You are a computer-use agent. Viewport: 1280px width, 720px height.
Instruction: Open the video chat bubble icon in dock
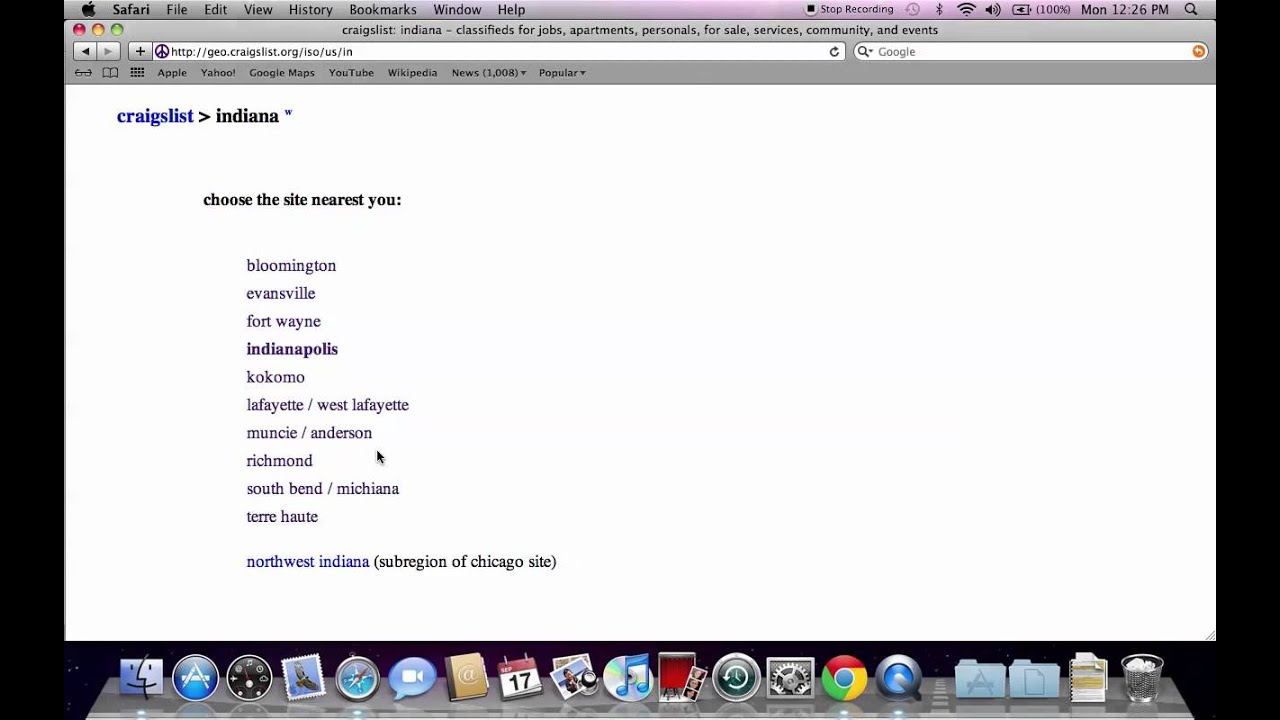pyautogui.click(x=411, y=678)
